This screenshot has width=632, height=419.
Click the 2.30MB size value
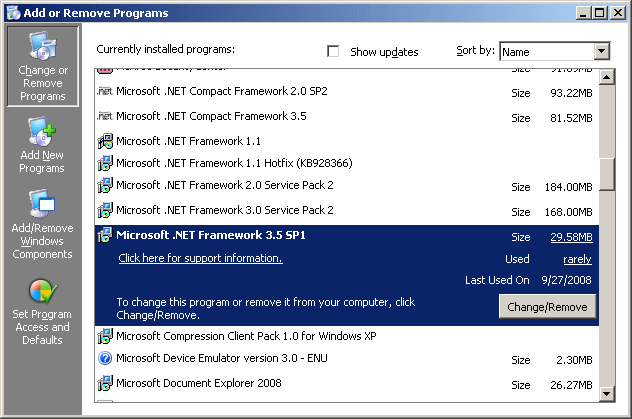click(x=574, y=360)
